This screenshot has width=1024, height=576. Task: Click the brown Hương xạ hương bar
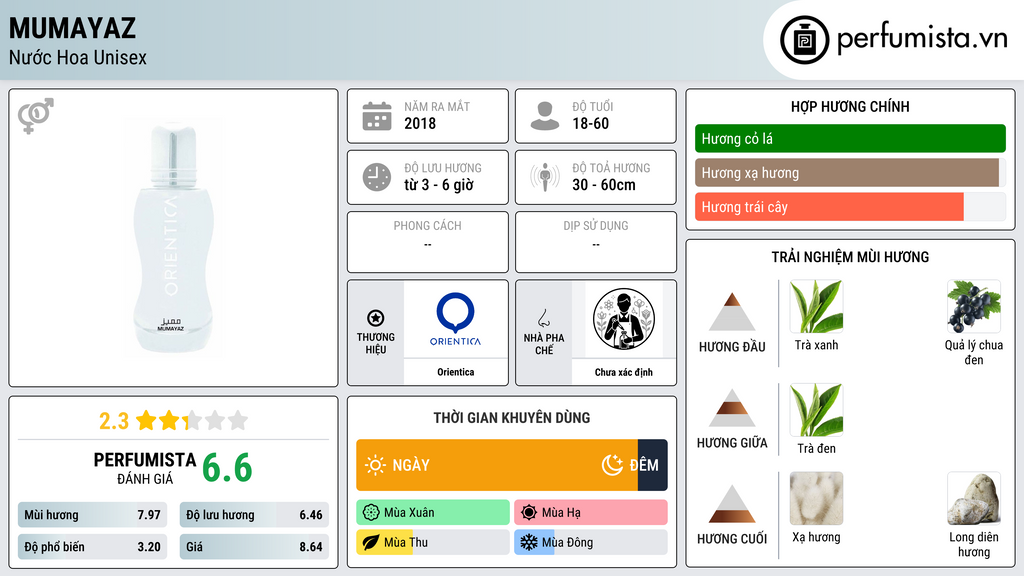[x=847, y=173]
